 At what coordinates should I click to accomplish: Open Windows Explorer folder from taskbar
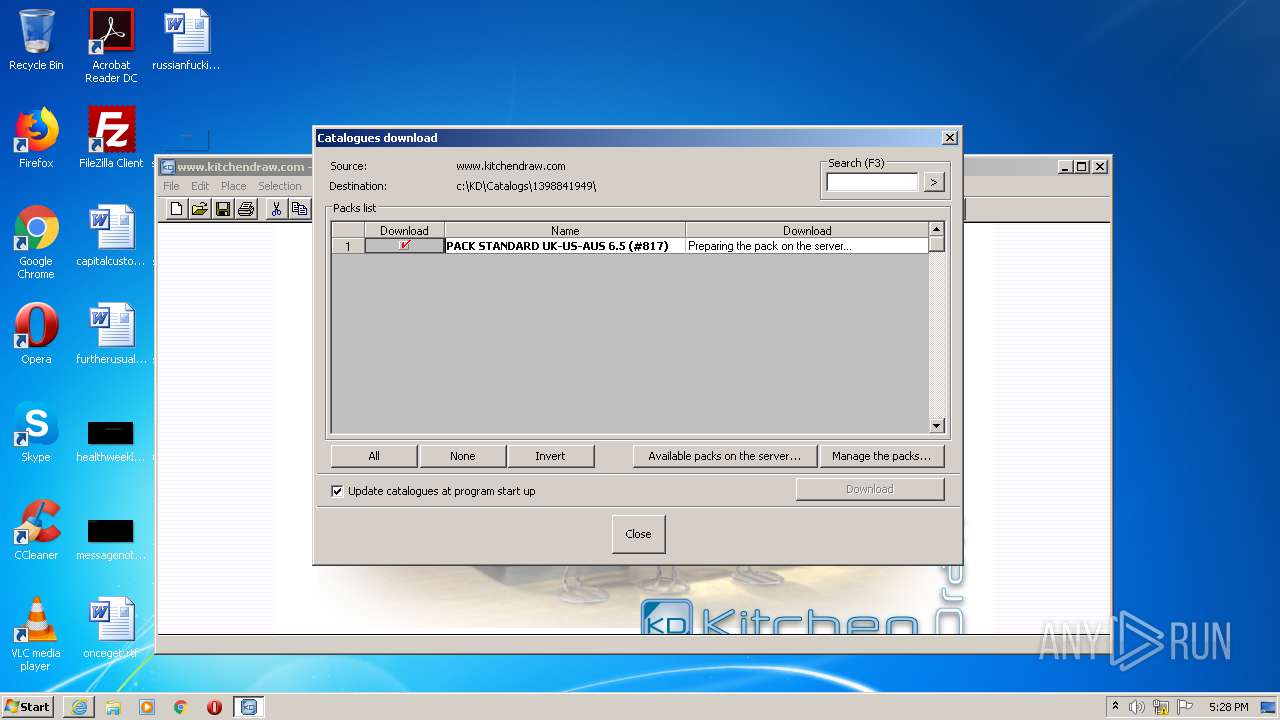(113, 707)
